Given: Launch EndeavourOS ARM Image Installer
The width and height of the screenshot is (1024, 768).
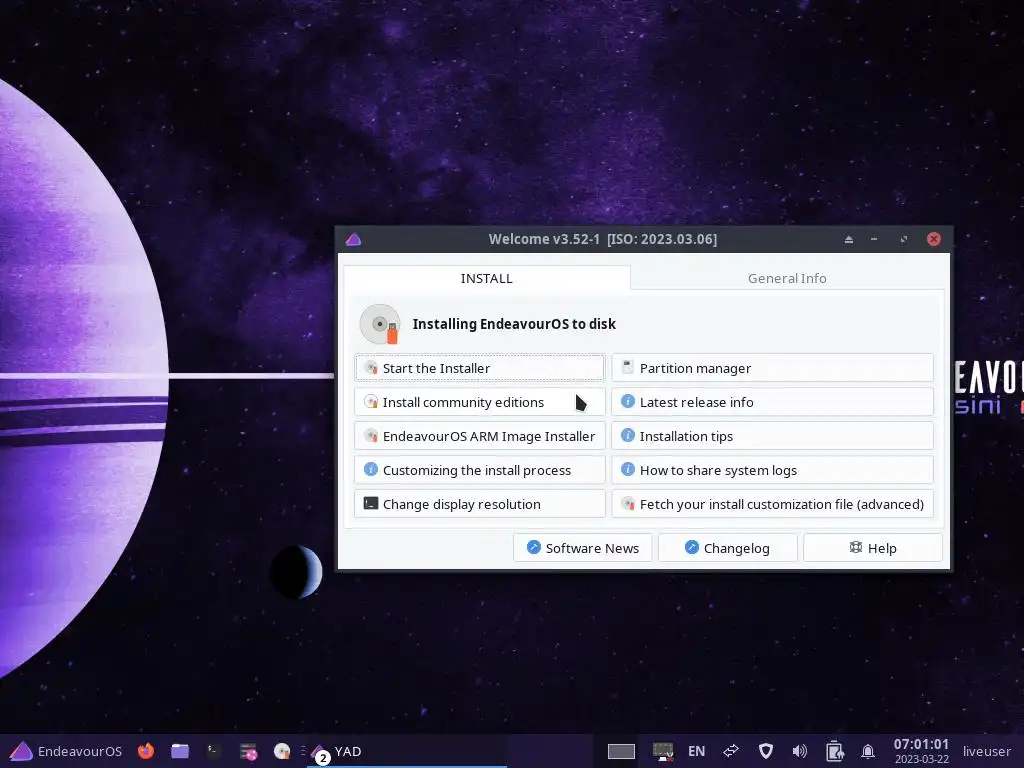Looking at the screenshot, I should pos(479,436).
